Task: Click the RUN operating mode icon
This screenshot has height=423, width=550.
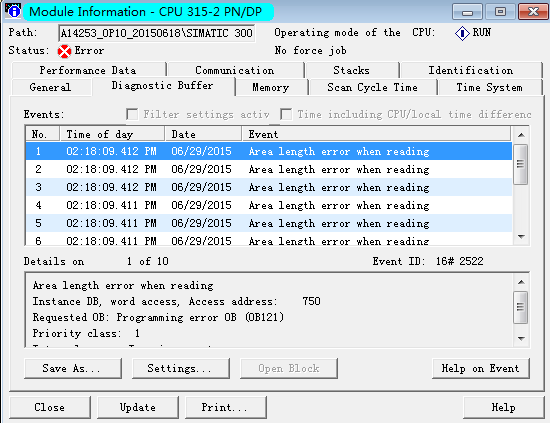Action: point(462,33)
